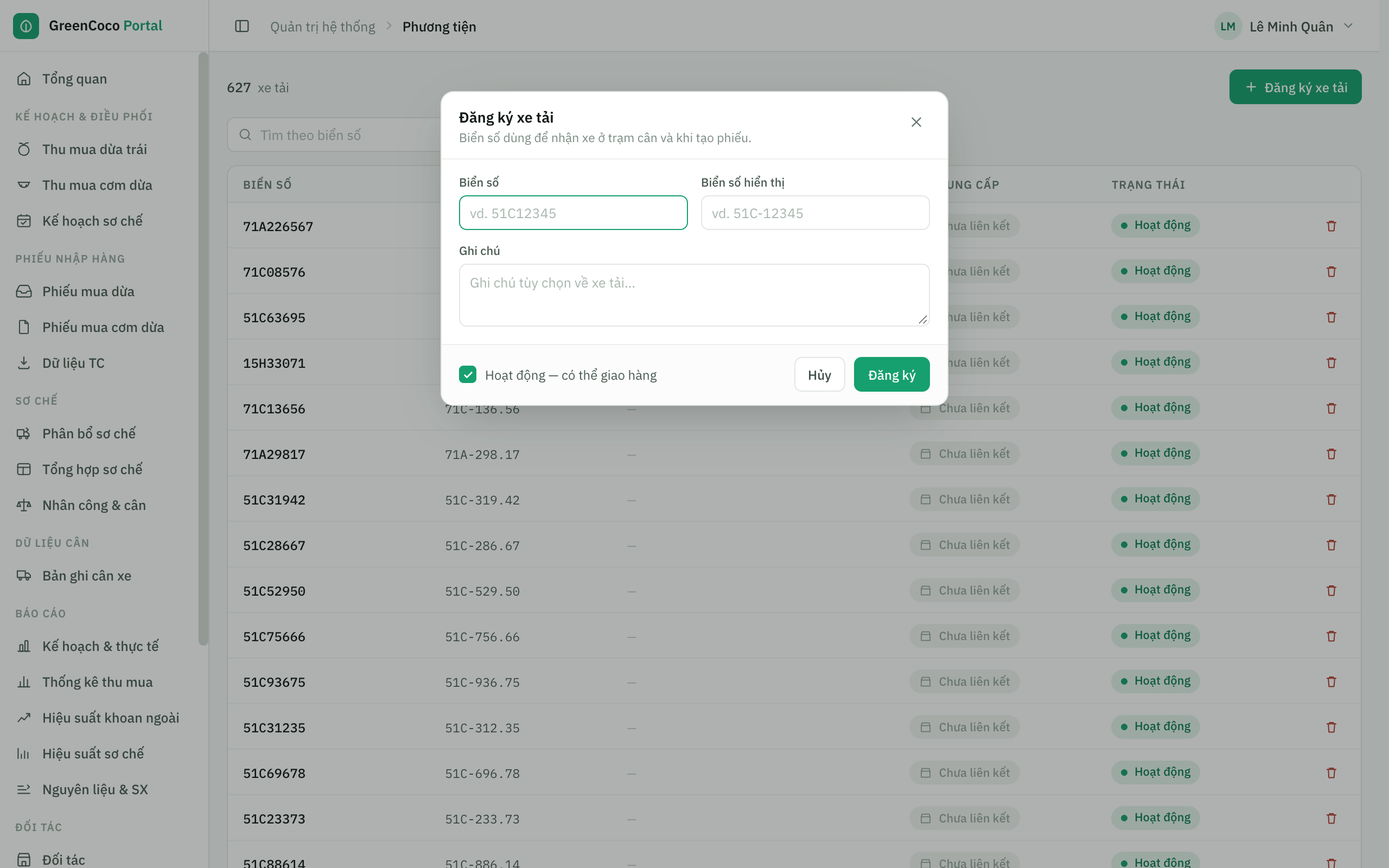Viewport: 1389px width, 868px height.
Task: Close the Đăng ký xe tải dialog
Action: coord(916,122)
